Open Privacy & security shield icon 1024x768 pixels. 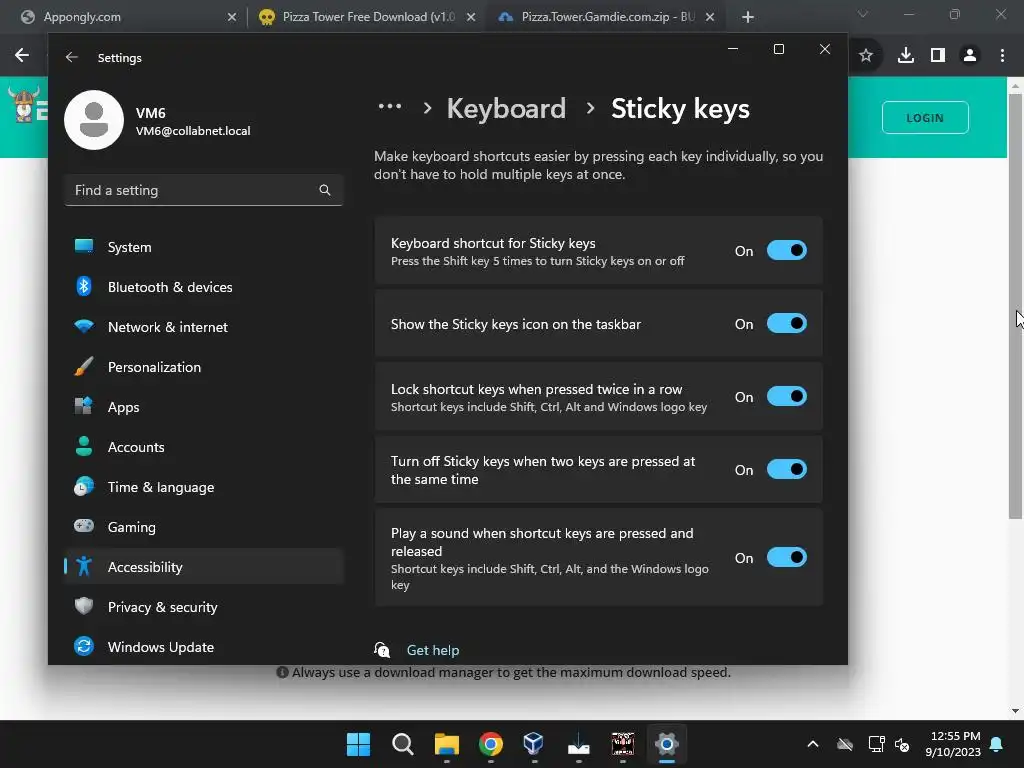point(84,606)
